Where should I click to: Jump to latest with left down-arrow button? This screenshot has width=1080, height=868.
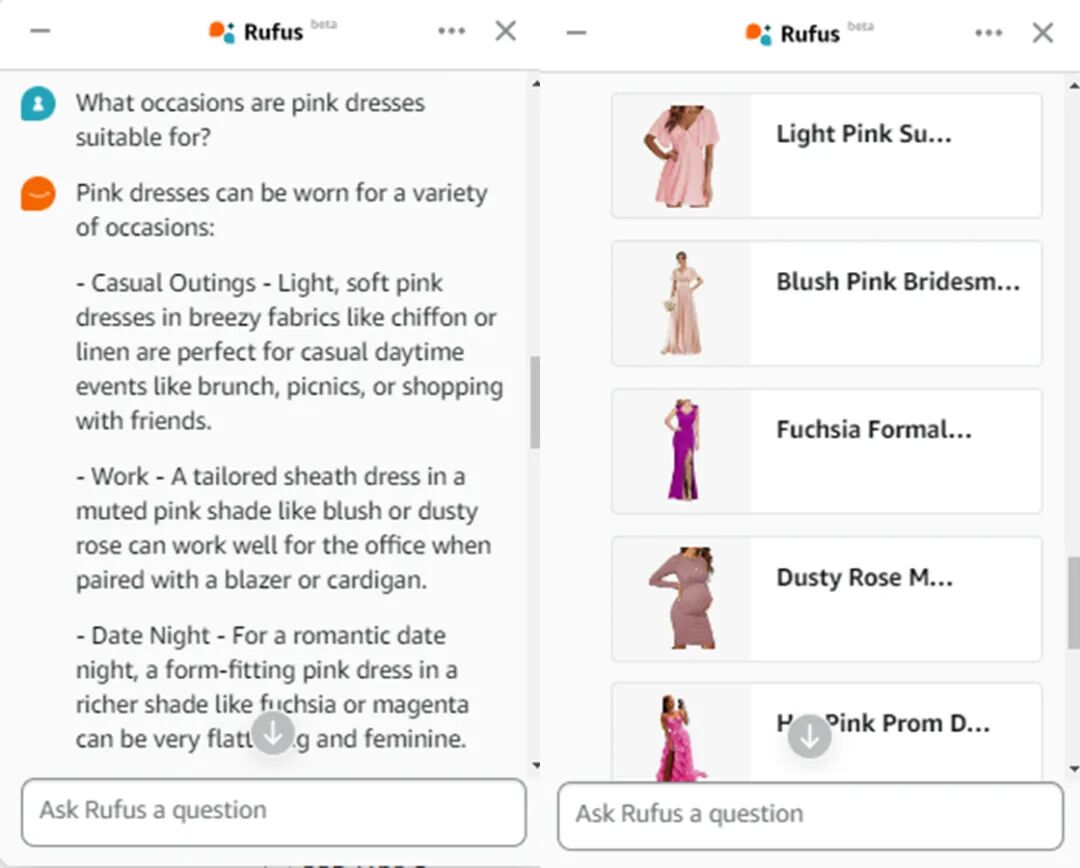click(x=273, y=733)
